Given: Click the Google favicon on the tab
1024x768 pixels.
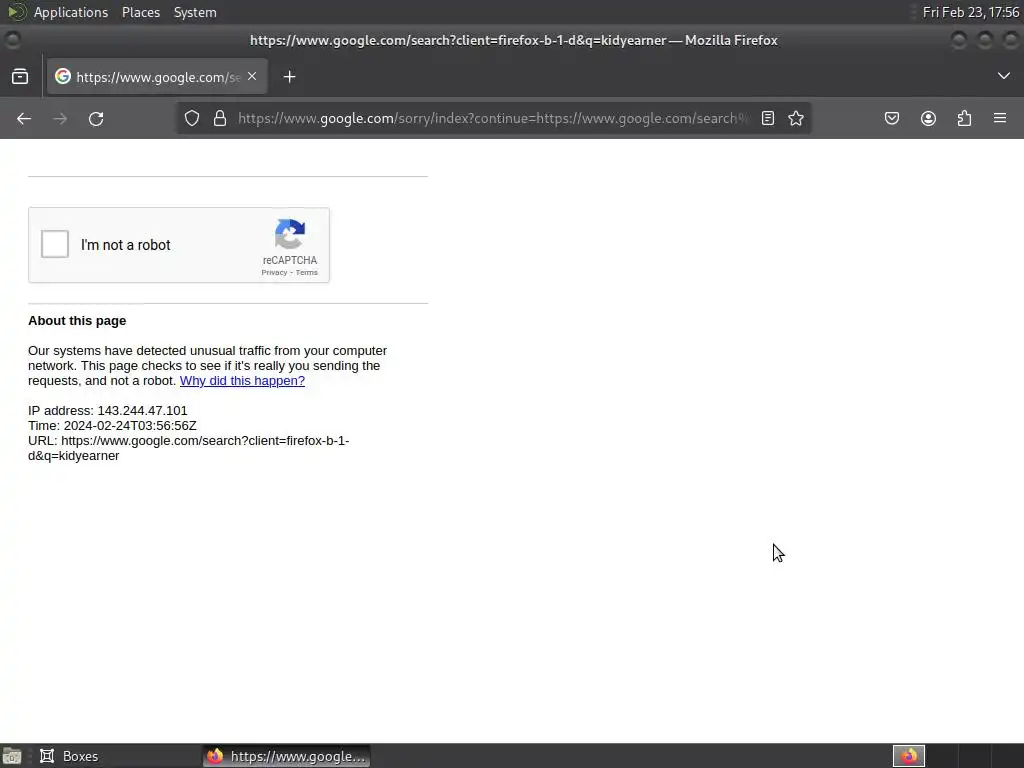Looking at the screenshot, I should click(x=63, y=76).
